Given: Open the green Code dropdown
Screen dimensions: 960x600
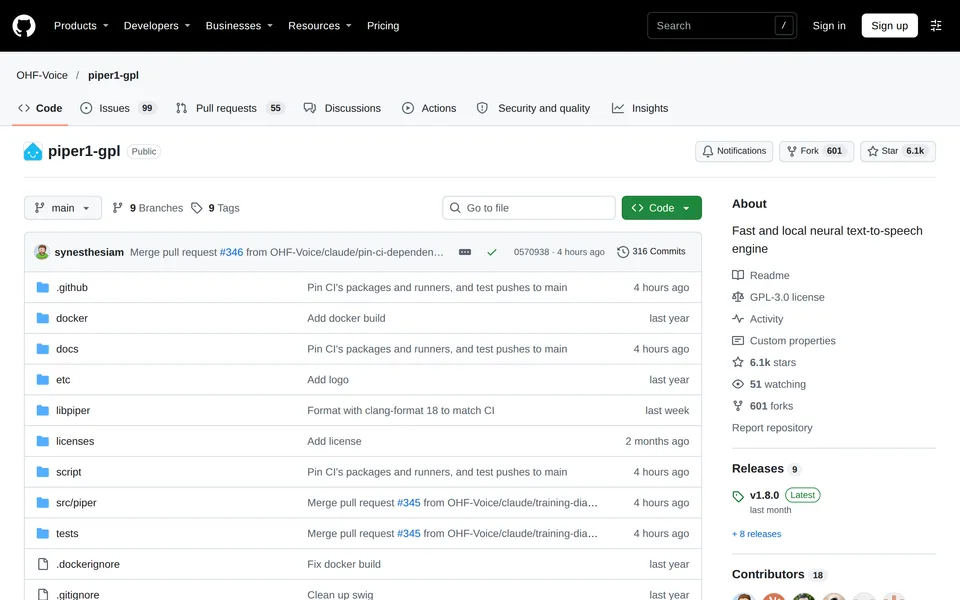Looking at the screenshot, I should 661,208.
